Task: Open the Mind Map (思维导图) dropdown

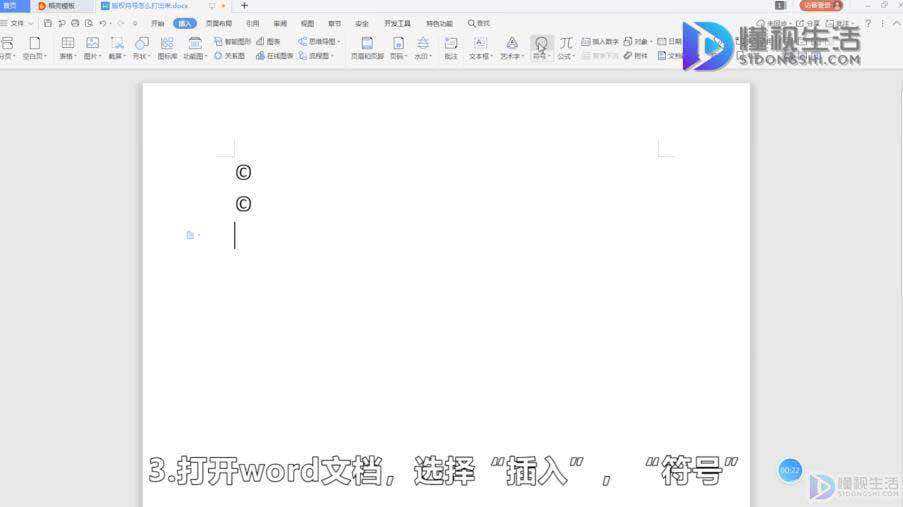Action: [x=320, y=41]
